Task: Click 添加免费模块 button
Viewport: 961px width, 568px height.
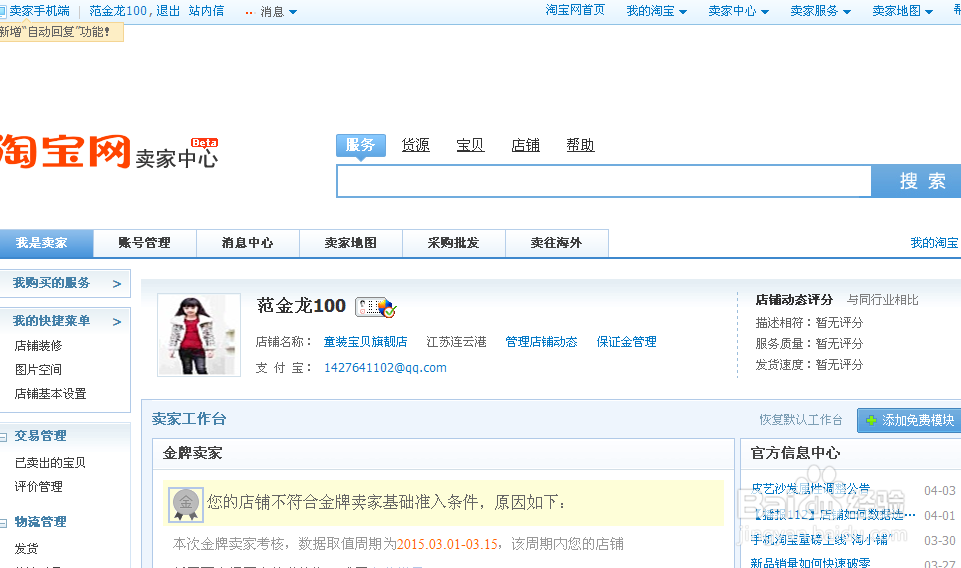Action: [x=910, y=420]
